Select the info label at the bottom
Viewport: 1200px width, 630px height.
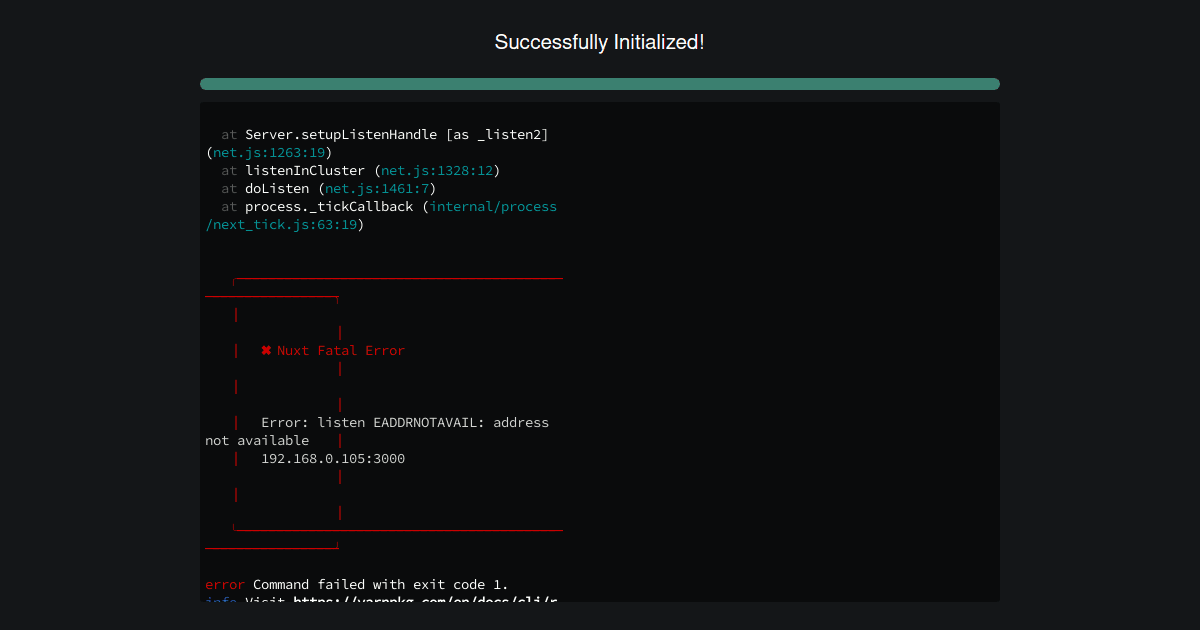219,601
